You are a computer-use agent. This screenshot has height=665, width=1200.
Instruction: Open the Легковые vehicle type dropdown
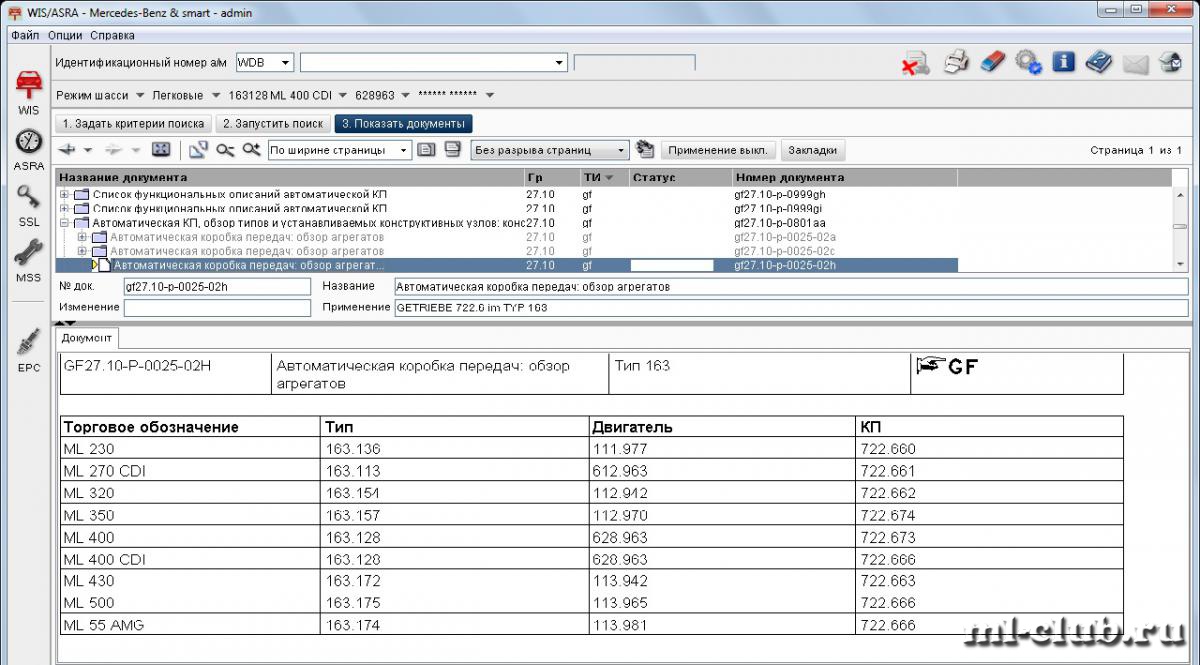[x=215, y=96]
